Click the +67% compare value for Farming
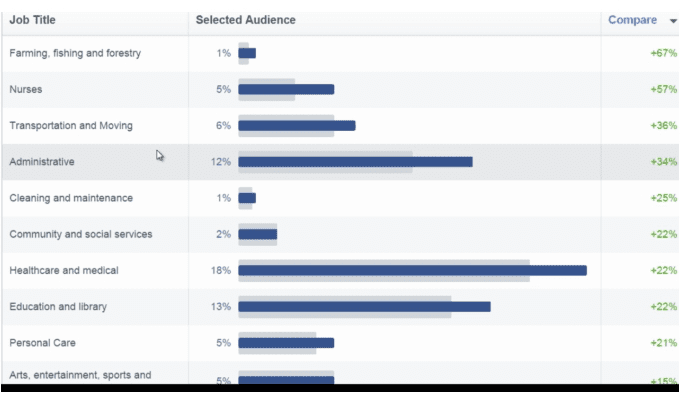Screen dimensions: 680x393 pos(664,53)
